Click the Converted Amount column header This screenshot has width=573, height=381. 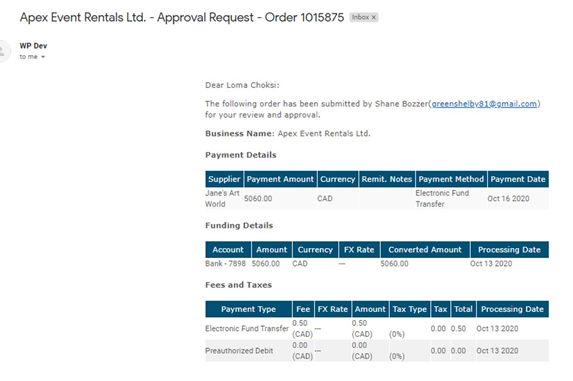[425, 249]
